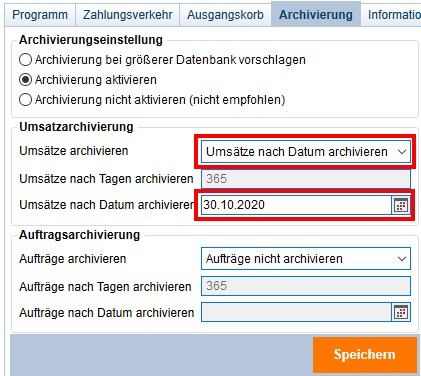Image resolution: width=421 pixels, height=376 pixels.
Task: Click the 'Umsatzarchivierung' group heading
Action: click(x=76, y=127)
